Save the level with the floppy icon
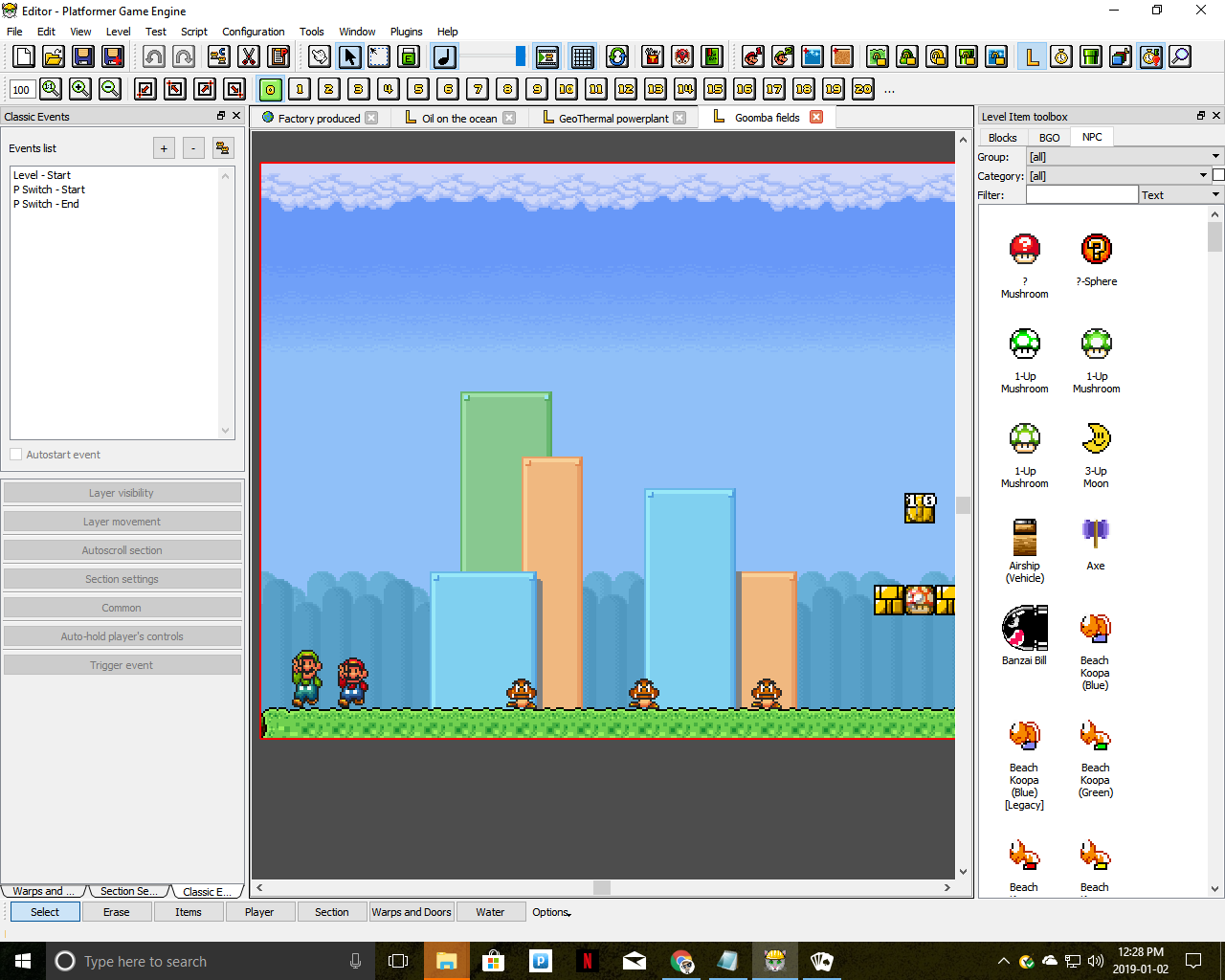Screen dimensions: 1225x980 (x=83, y=56)
